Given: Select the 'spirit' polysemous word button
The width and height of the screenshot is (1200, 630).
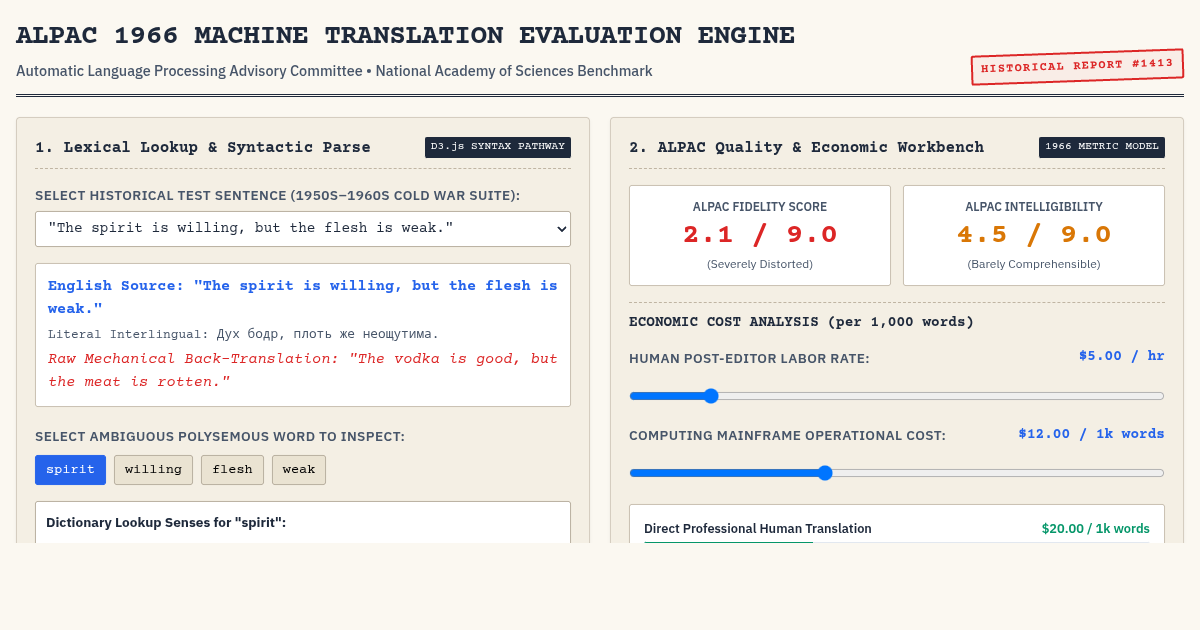Looking at the screenshot, I should click(70, 470).
